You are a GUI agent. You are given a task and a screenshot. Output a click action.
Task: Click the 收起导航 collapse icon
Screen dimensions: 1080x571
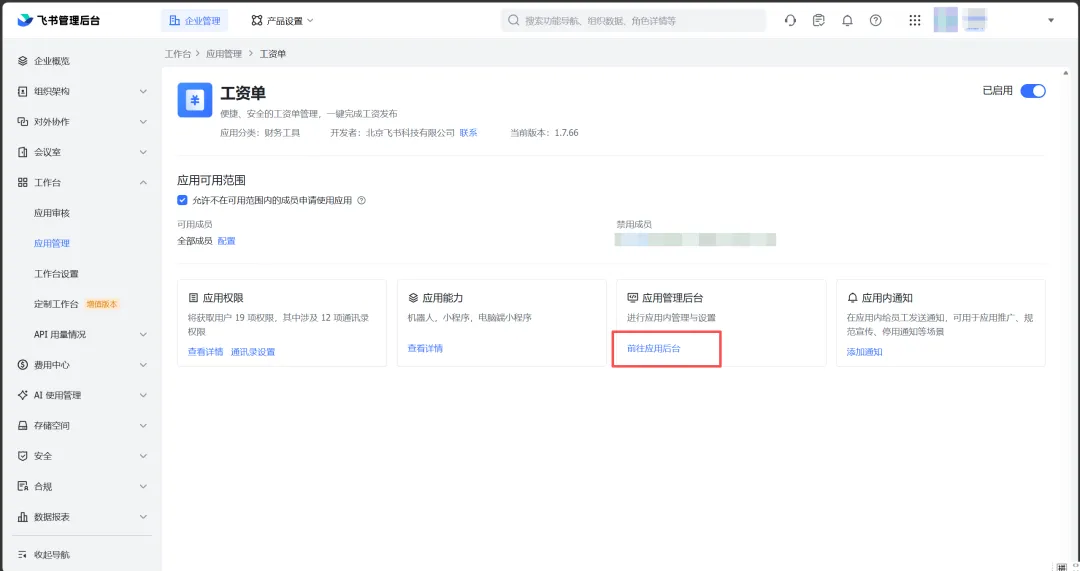pos(23,554)
